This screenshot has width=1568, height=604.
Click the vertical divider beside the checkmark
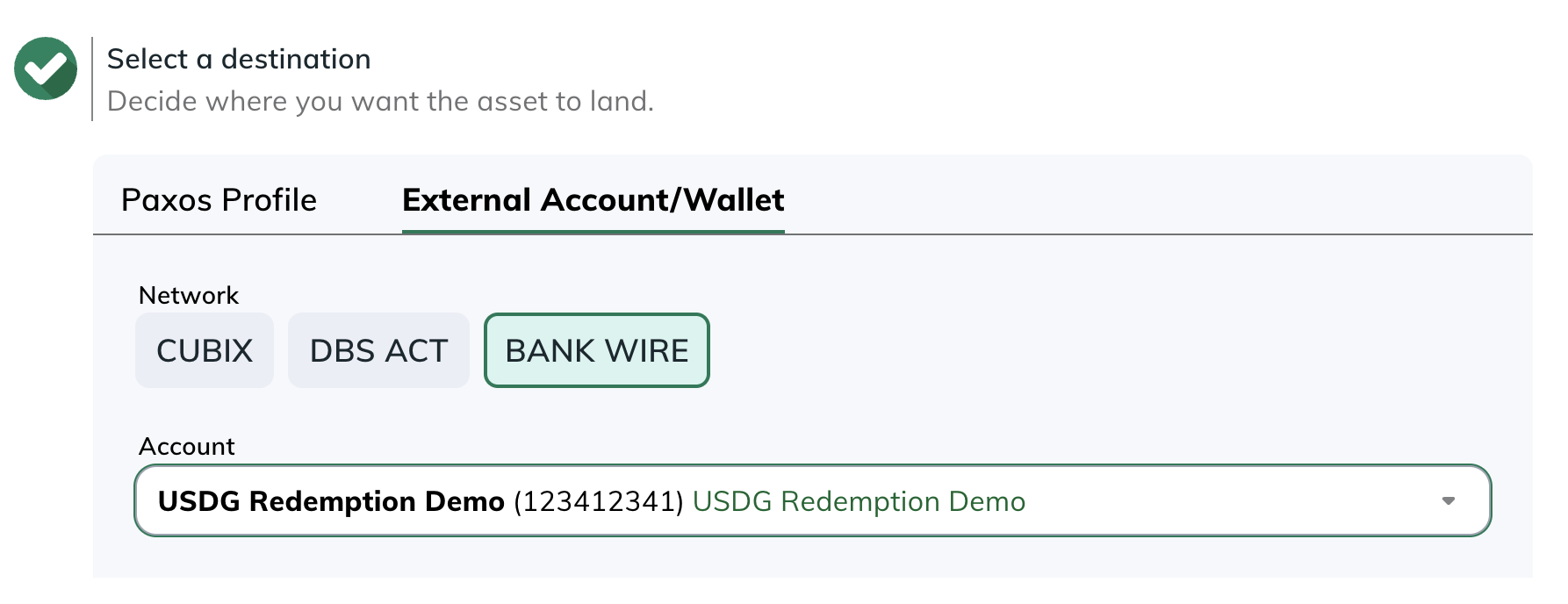point(92,79)
